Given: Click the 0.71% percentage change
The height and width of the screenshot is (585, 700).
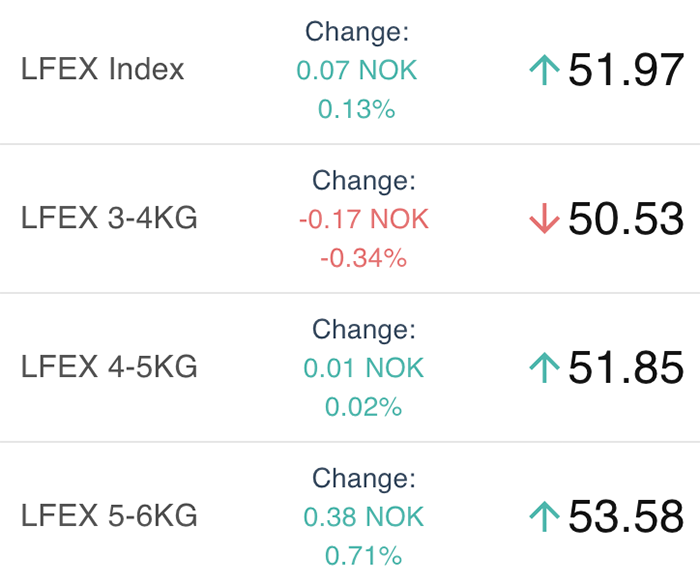Looking at the screenshot, I should coord(363,556).
